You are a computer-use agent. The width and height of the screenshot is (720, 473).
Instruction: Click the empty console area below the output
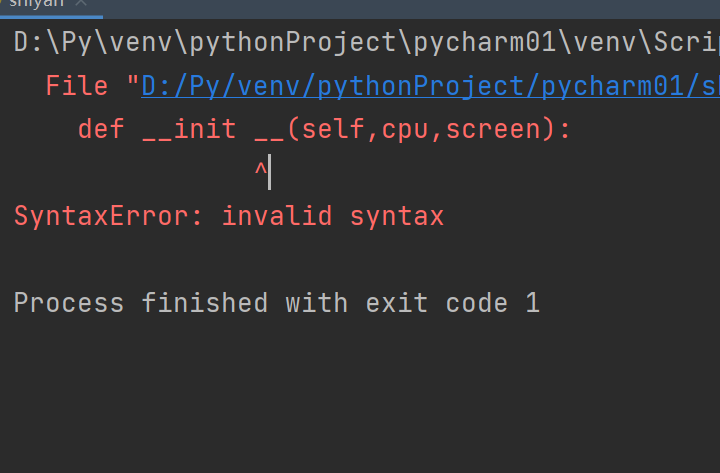tap(360, 395)
